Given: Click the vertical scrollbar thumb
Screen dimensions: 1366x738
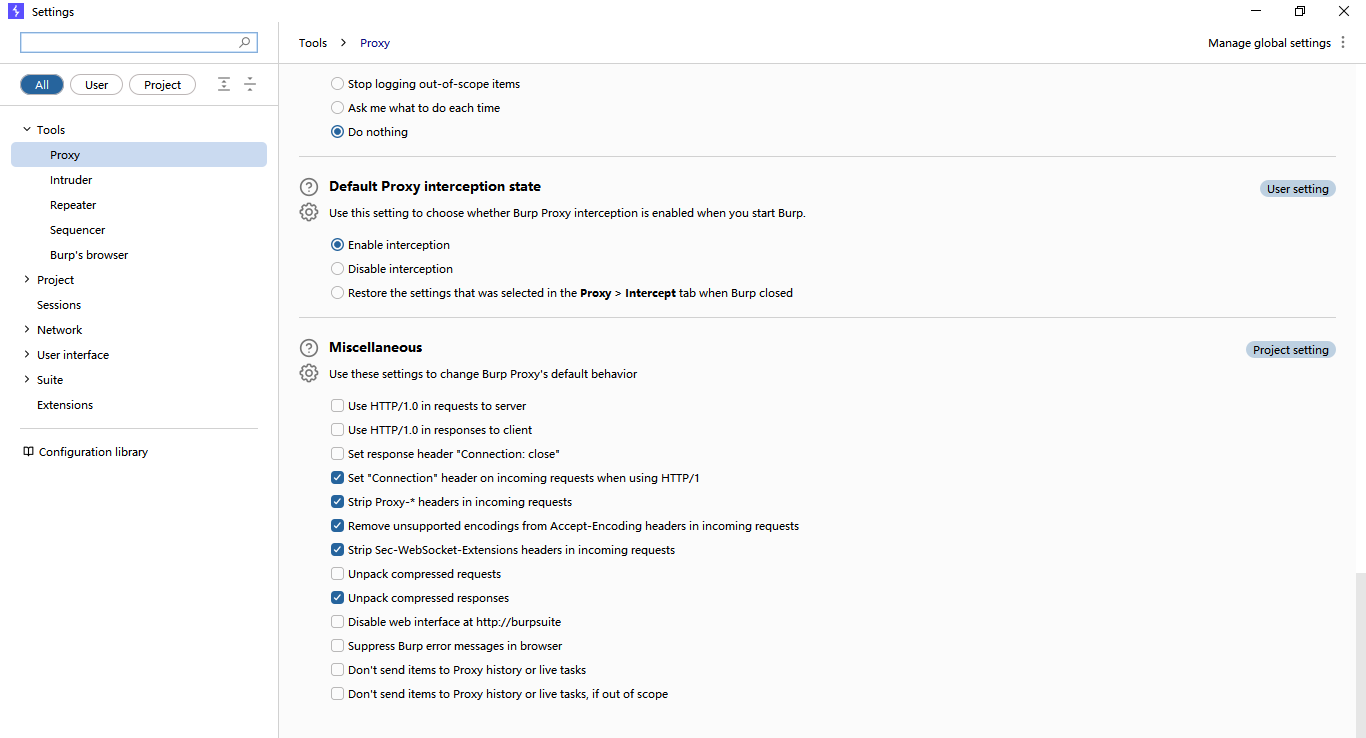Looking at the screenshot, I should pos(1360,655).
